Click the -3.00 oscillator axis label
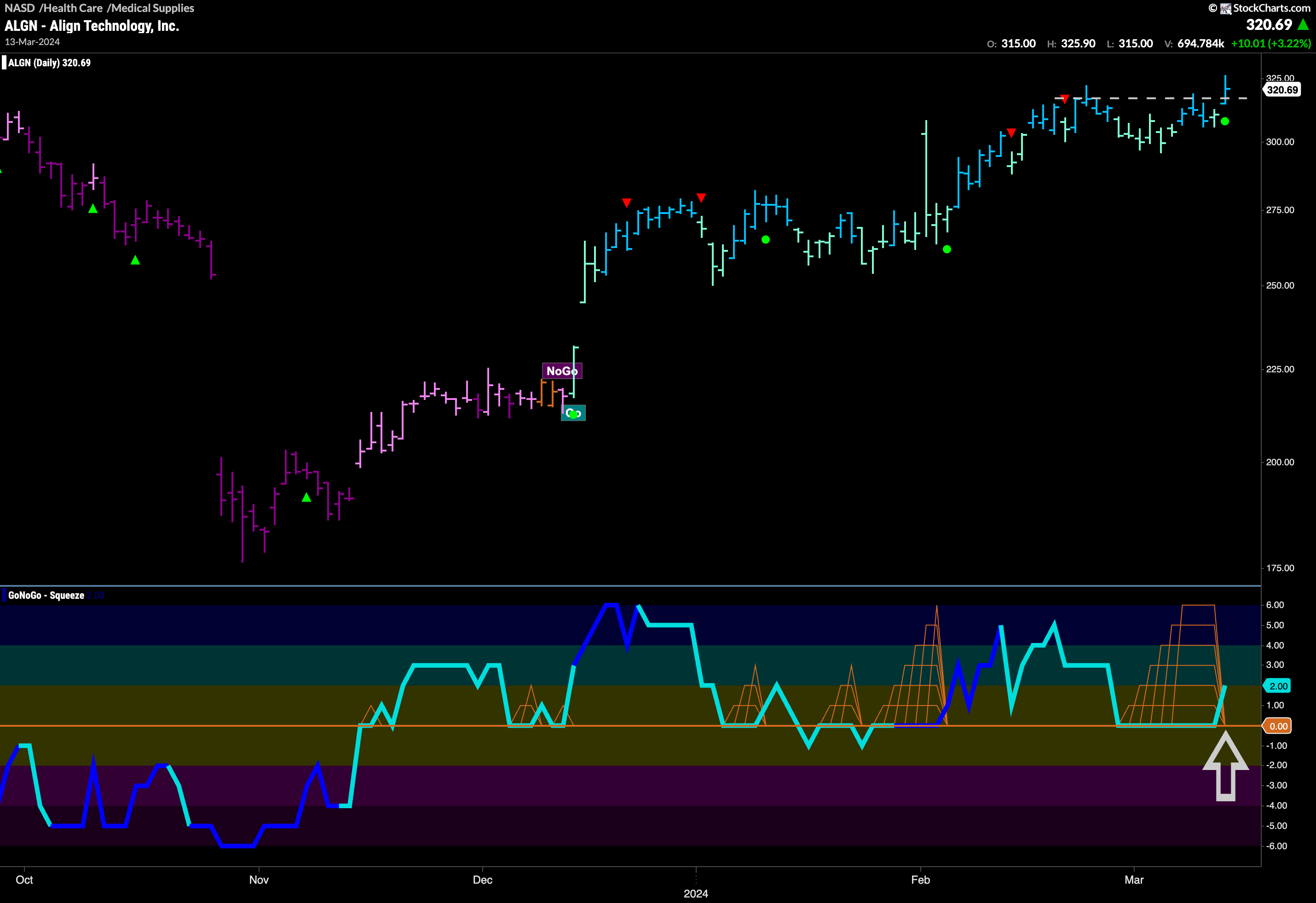 point(1276,785)
